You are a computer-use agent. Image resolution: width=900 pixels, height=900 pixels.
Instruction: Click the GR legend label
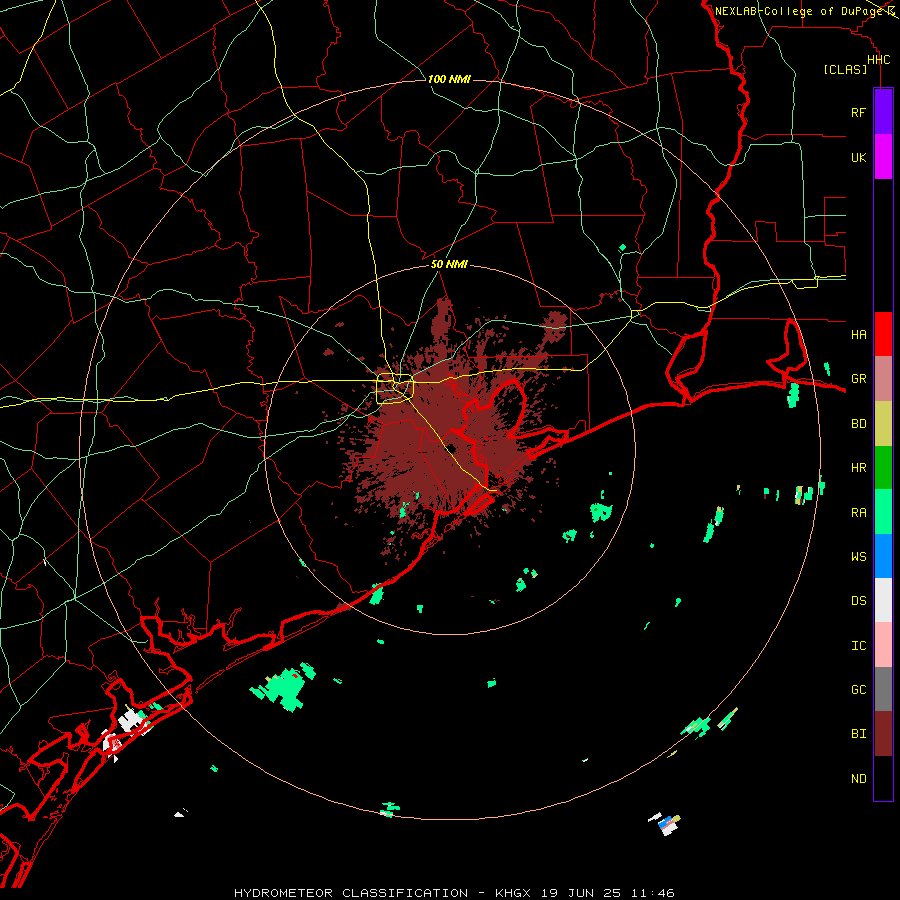pos(858,379)
